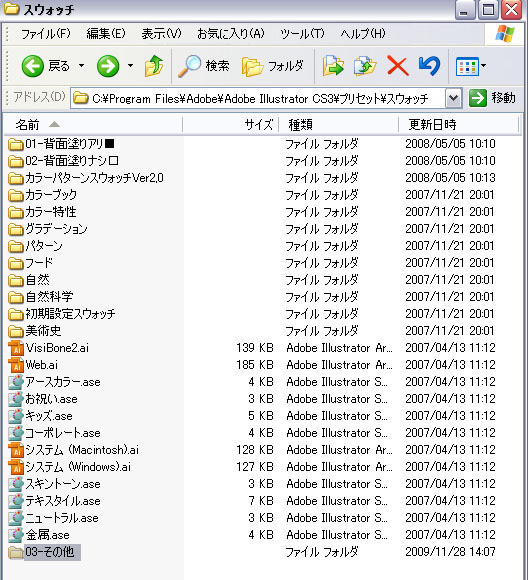Viewport: 528px width, 580px height.
Task: Select the システム (Macintosh).ai file icon
Action: 16,450
